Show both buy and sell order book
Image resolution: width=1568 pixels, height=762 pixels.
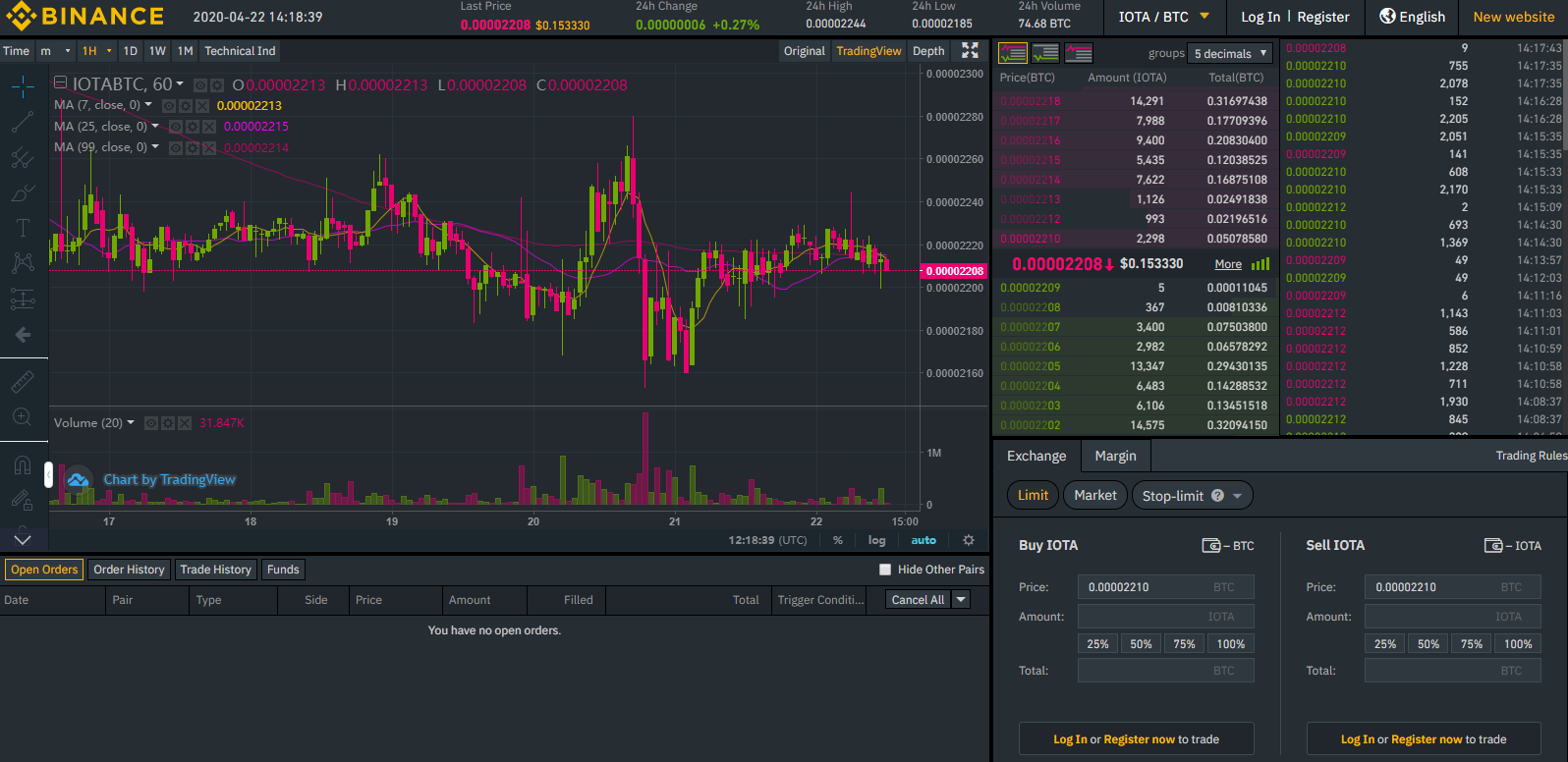click(1012, 53)
